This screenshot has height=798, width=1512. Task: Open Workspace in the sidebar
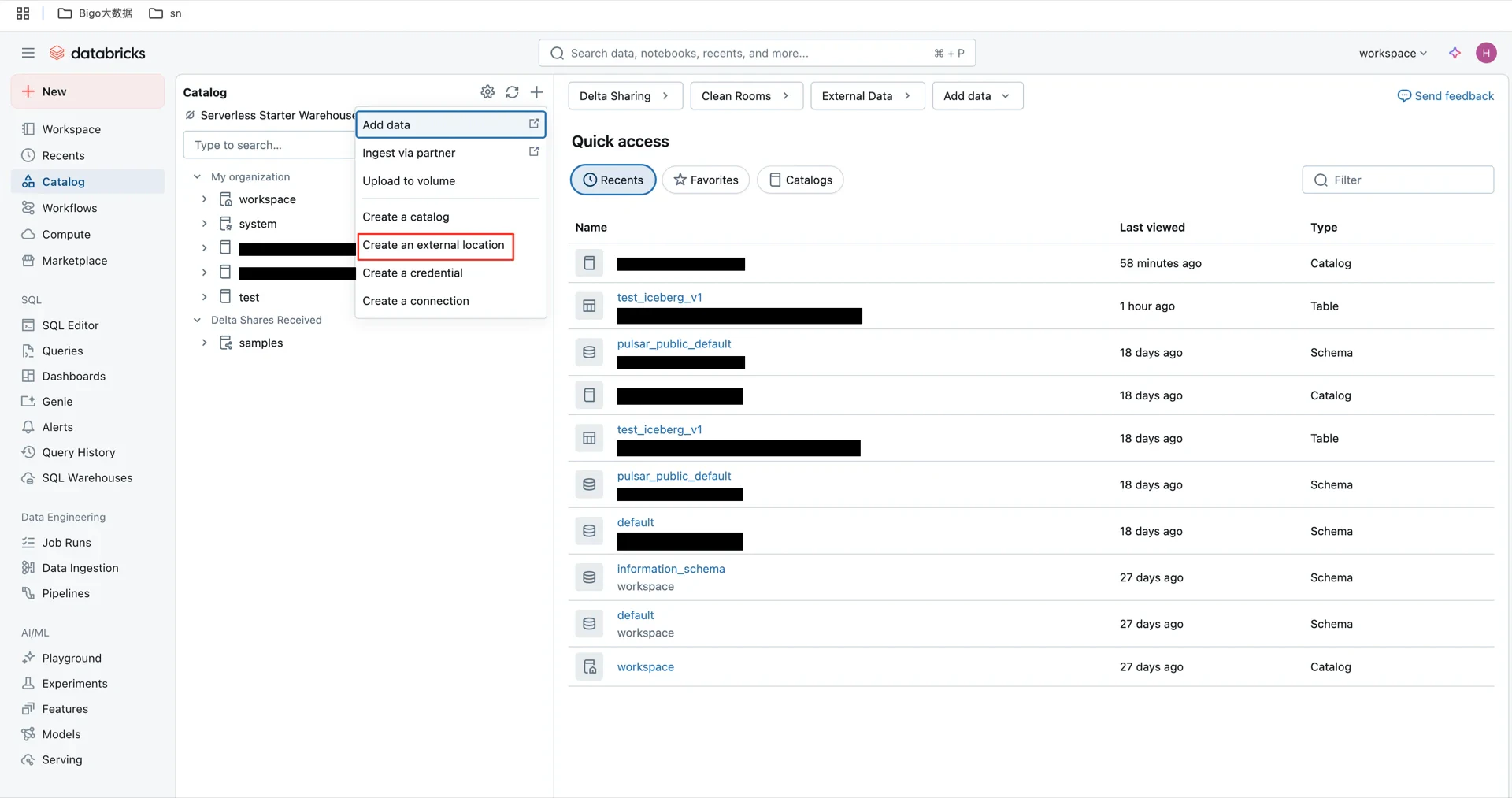pos(87,129)
